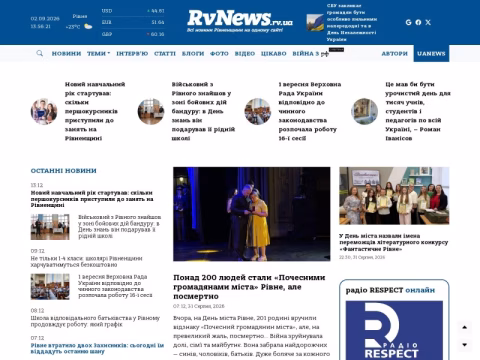
Task: Click the 07:12, 31 Серпня date under the main headline
Action: coord(199,306)
